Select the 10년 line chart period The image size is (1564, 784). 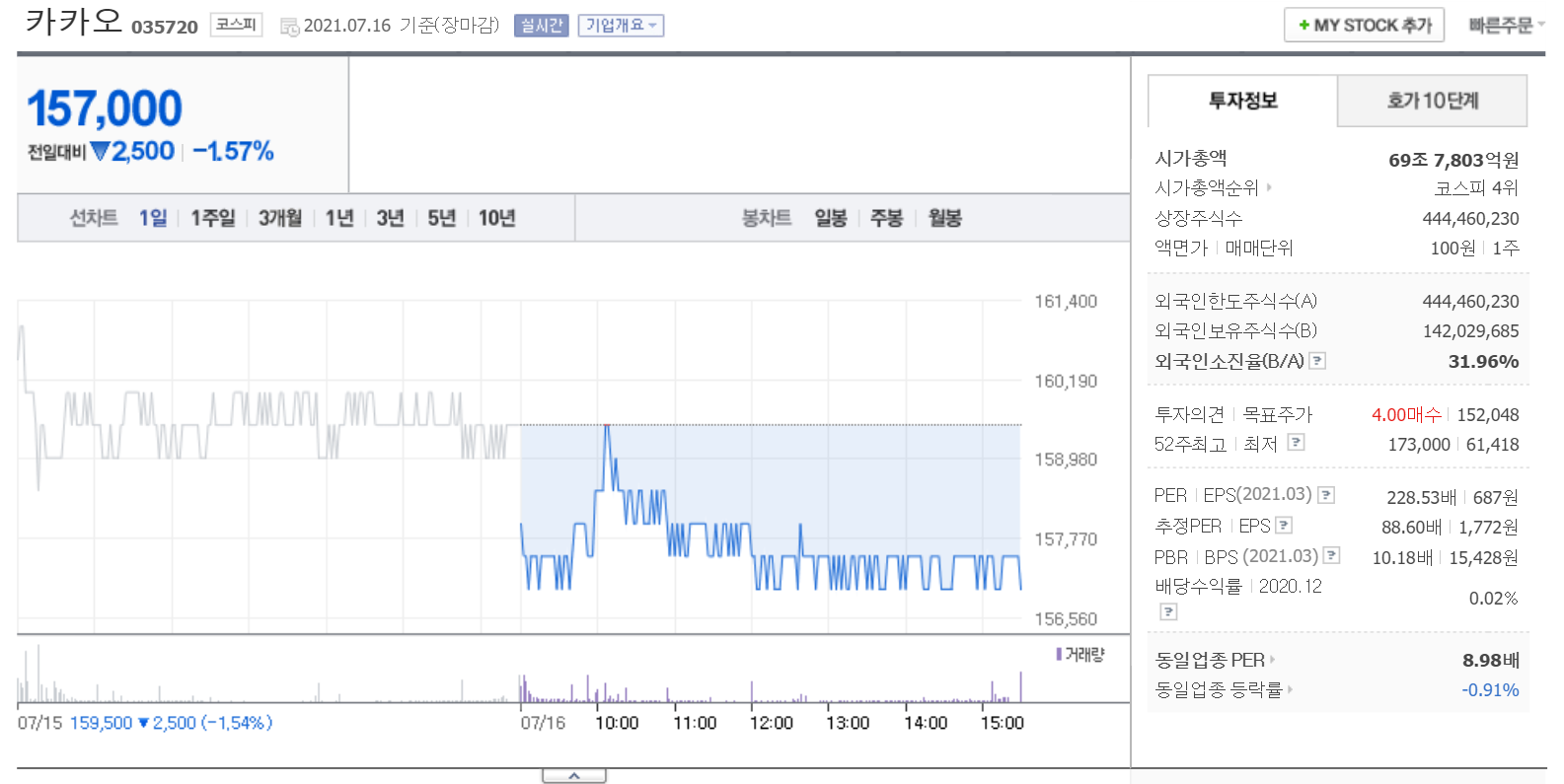pyautogui.click(x=497, y=218)
